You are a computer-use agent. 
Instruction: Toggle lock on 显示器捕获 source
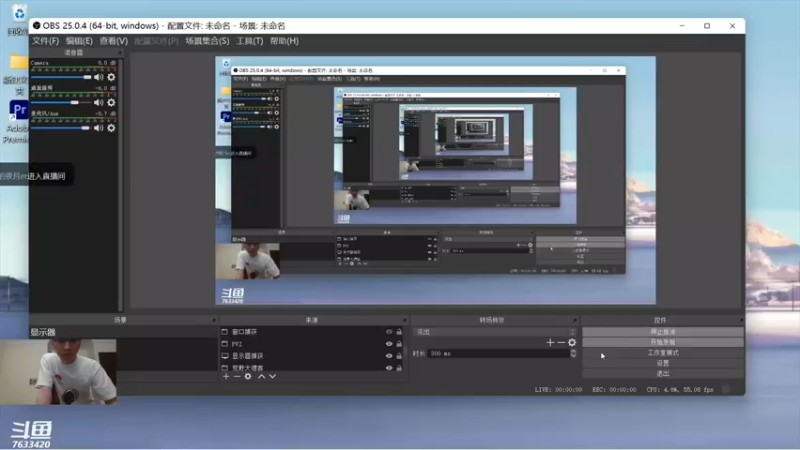coord(399,356)
